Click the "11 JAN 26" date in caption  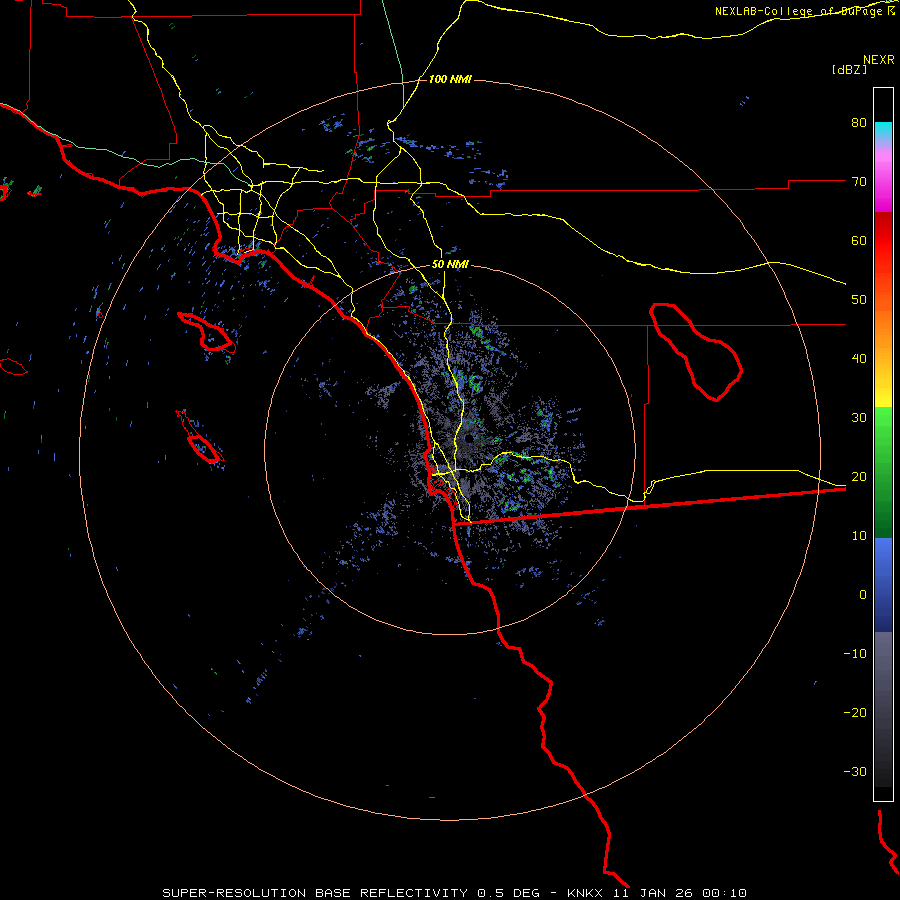(x=653, y=893)
